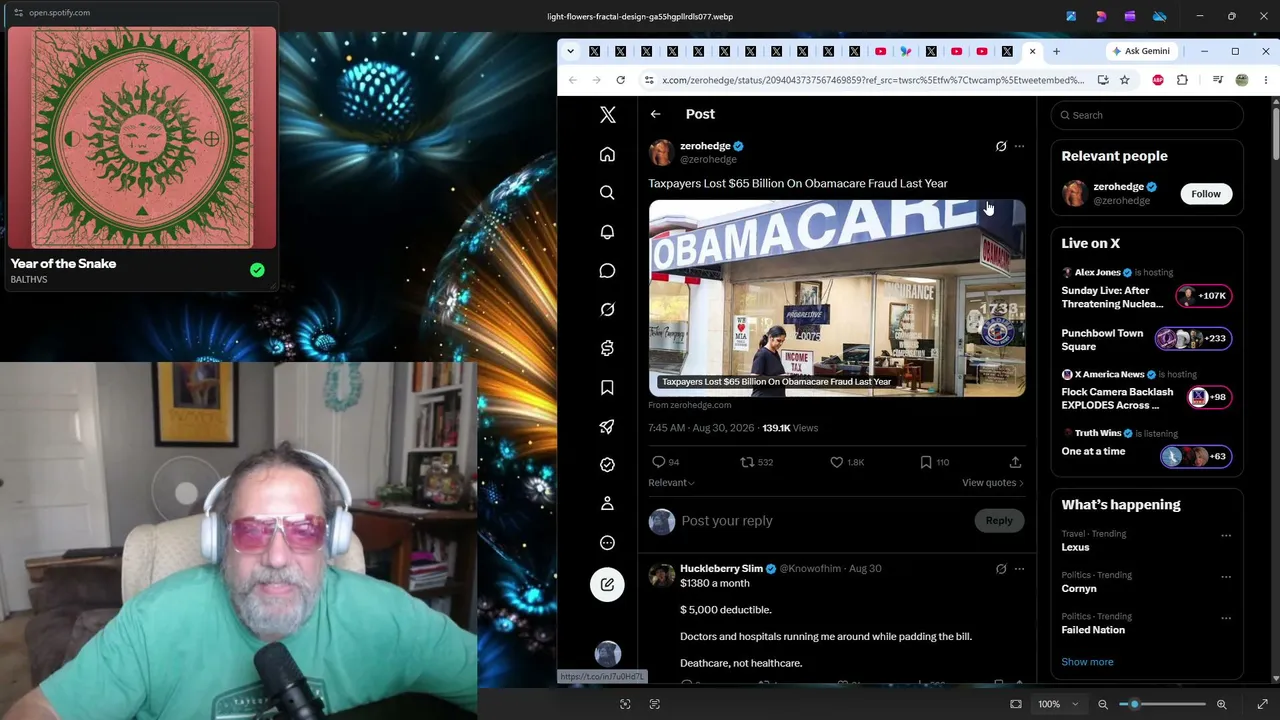Switch to the first X tab
This screenshot has width=1280, height=720.
coord(595,51)
